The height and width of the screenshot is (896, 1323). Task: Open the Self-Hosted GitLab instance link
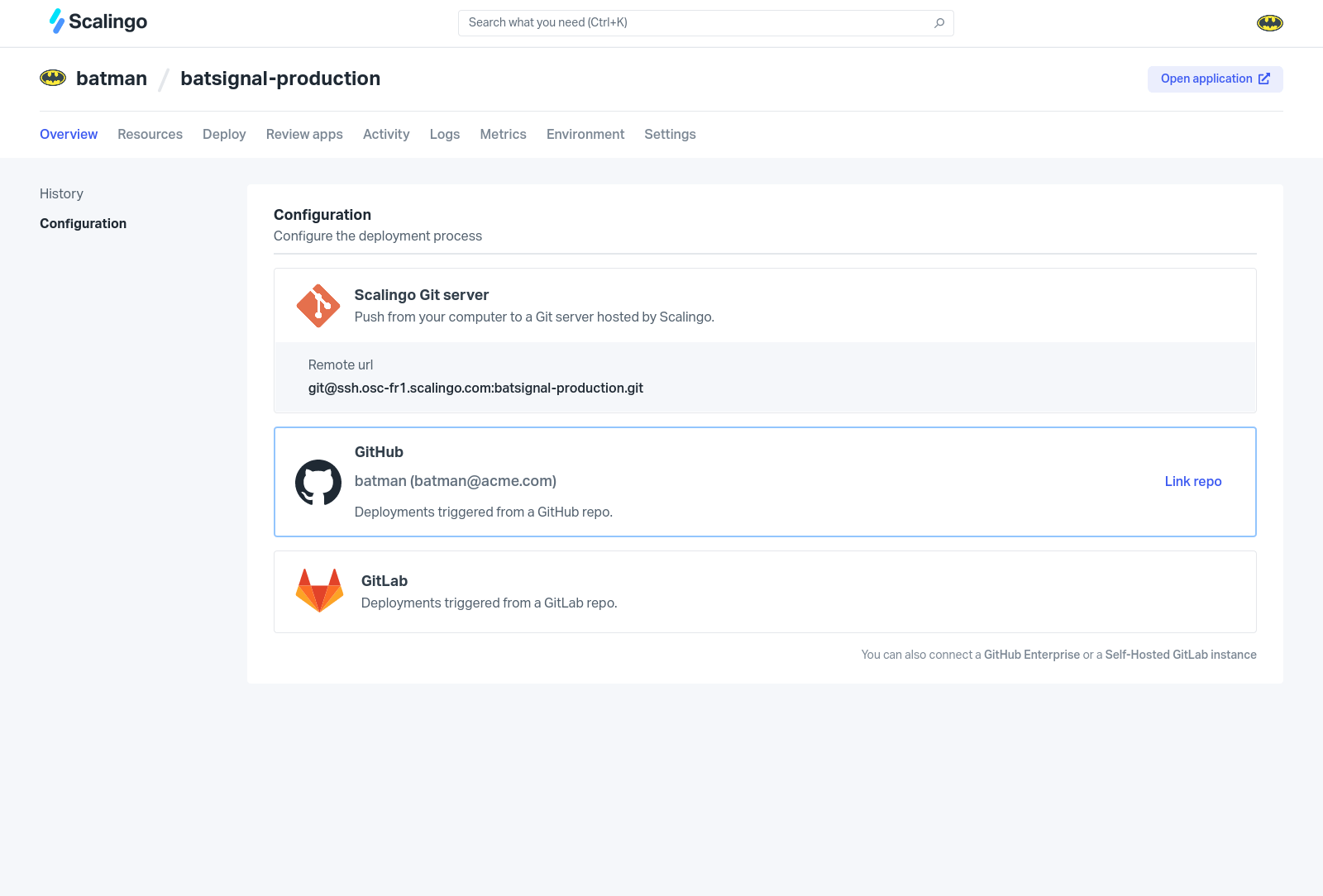(x=1181, y=654)
